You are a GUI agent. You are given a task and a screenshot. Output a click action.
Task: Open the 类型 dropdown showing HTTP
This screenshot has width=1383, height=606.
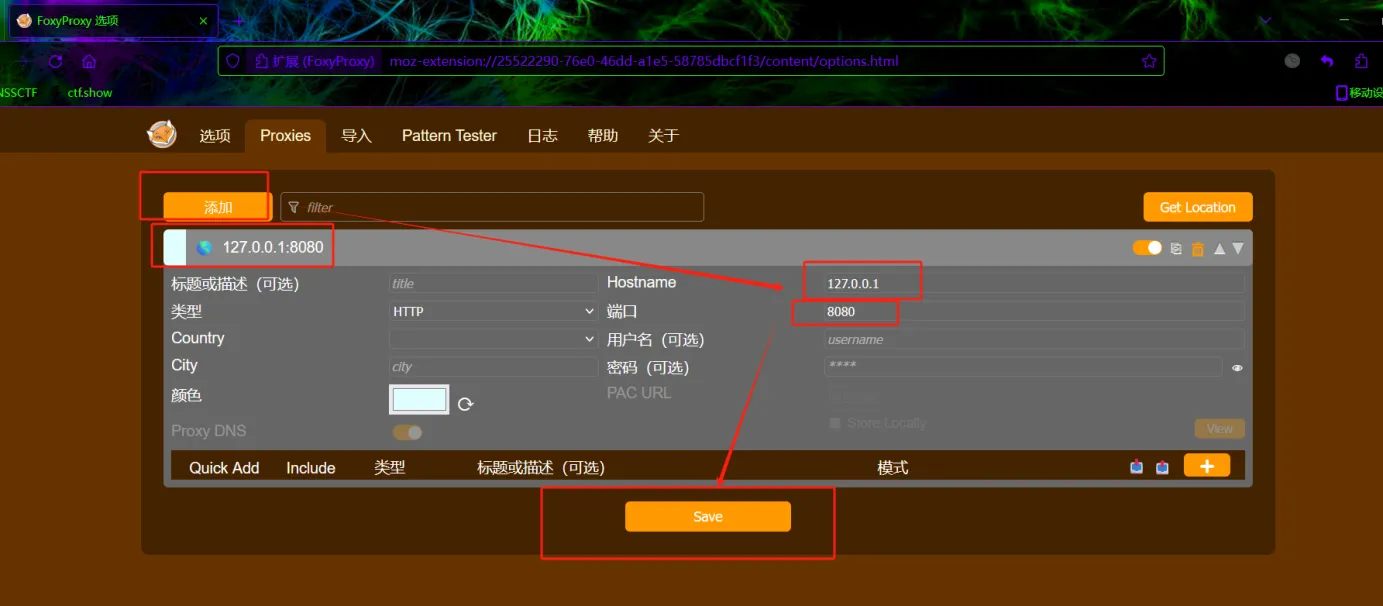[493, 311]
